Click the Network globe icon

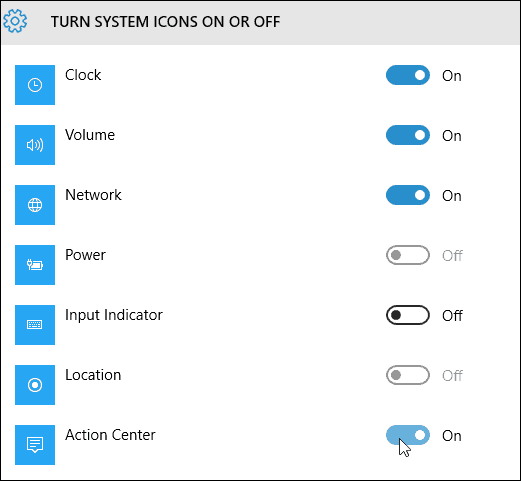click(x=35, y=205)
